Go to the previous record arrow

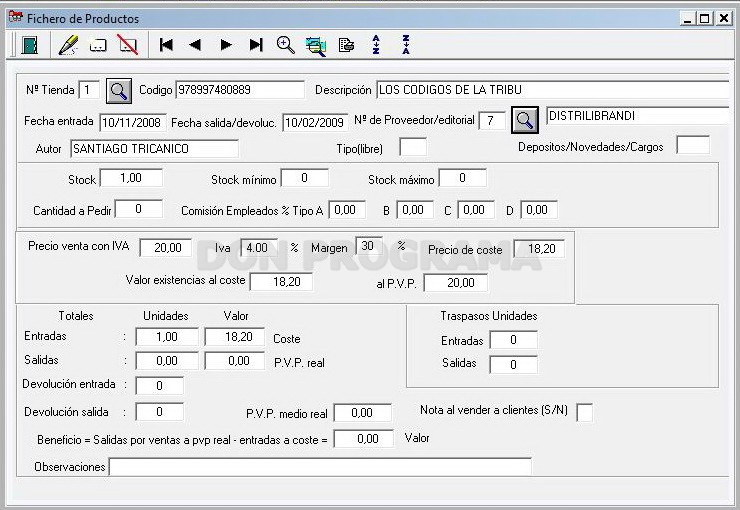click(x=195, y=45)
